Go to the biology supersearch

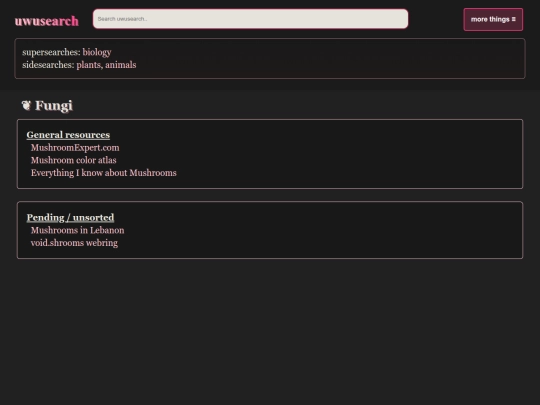tap(97, 52)
